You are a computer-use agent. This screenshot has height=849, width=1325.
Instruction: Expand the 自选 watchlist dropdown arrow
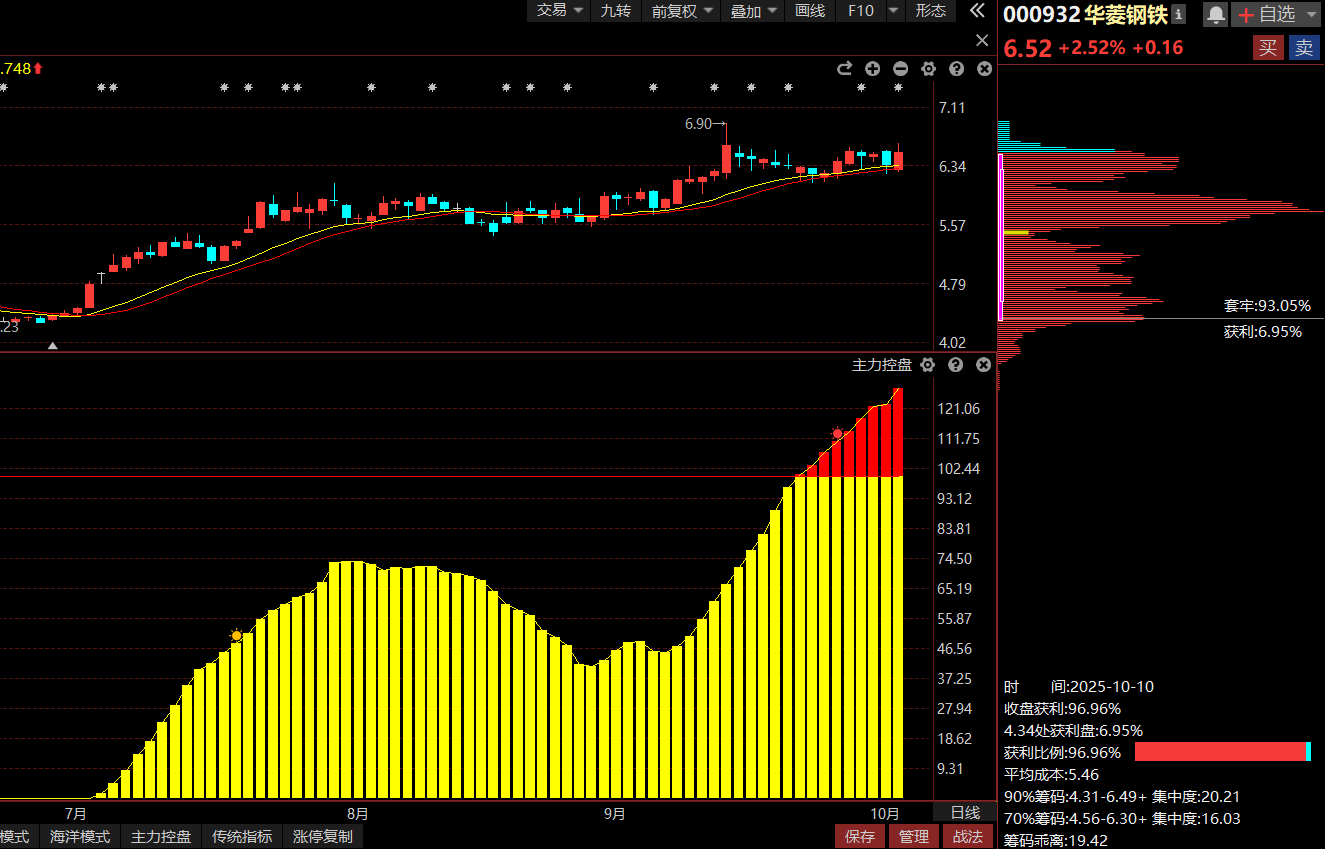tap(1311, 15)
